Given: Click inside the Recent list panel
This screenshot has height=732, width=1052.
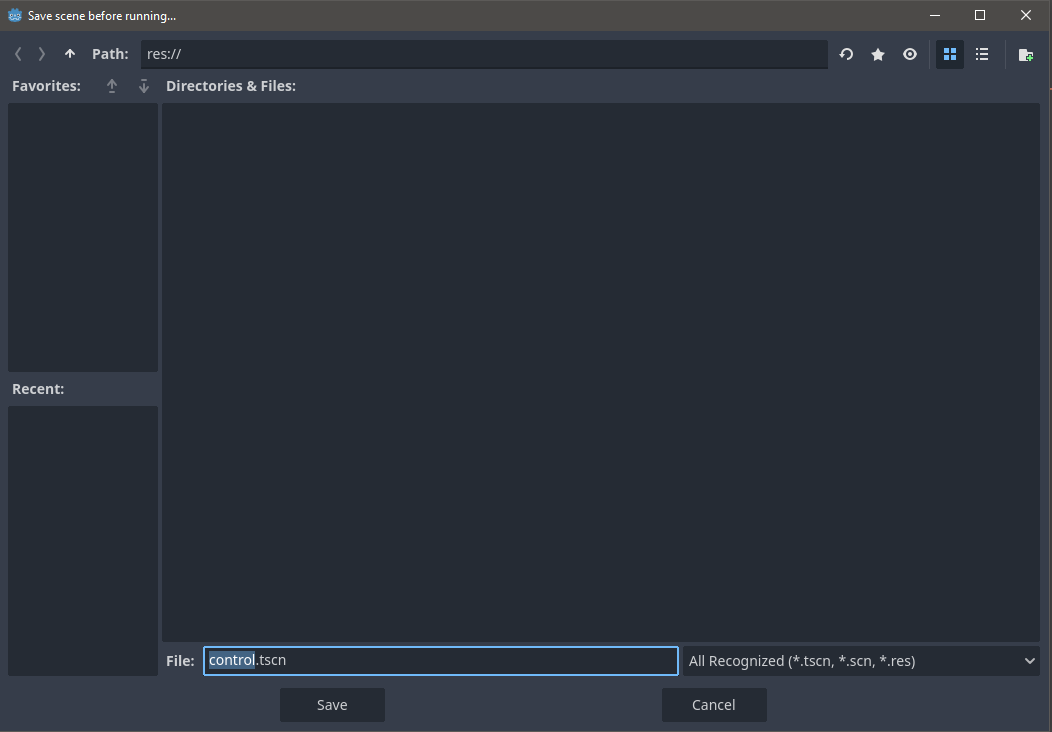Looking at the screenshot, I should [x=83, y=541].
